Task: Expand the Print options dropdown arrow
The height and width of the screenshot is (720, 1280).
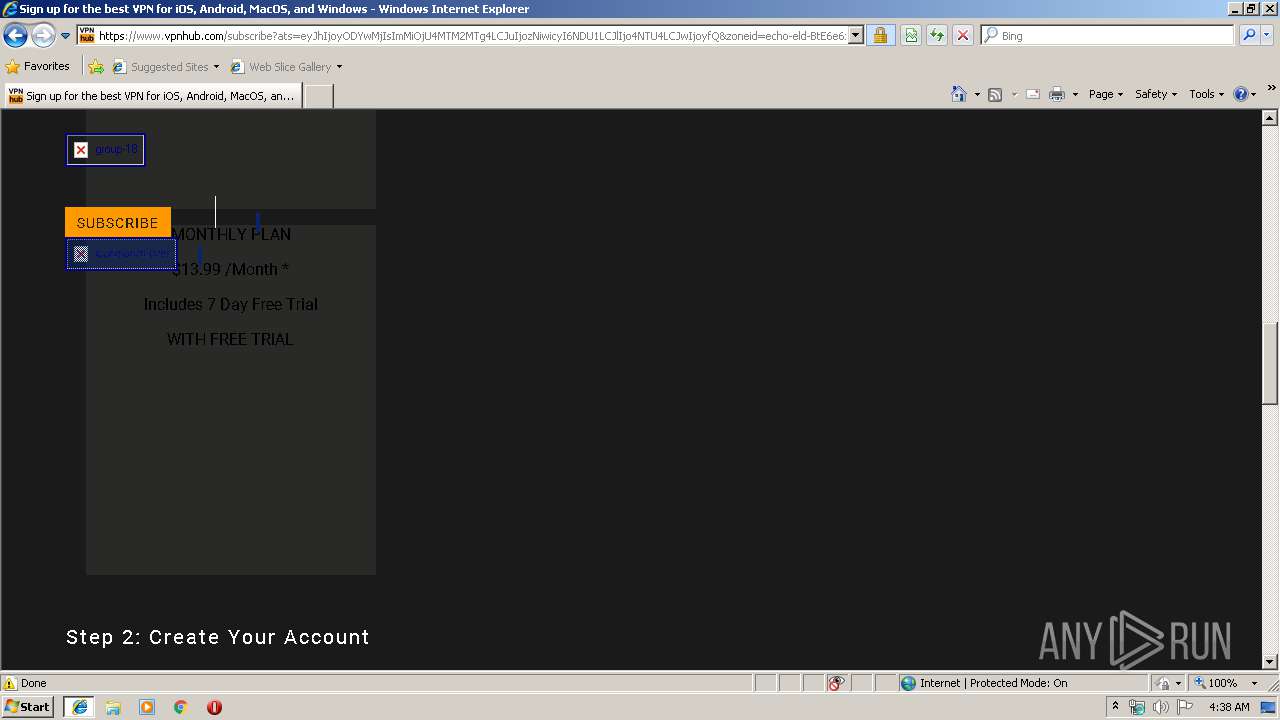Action: [x=1075, y=94]
